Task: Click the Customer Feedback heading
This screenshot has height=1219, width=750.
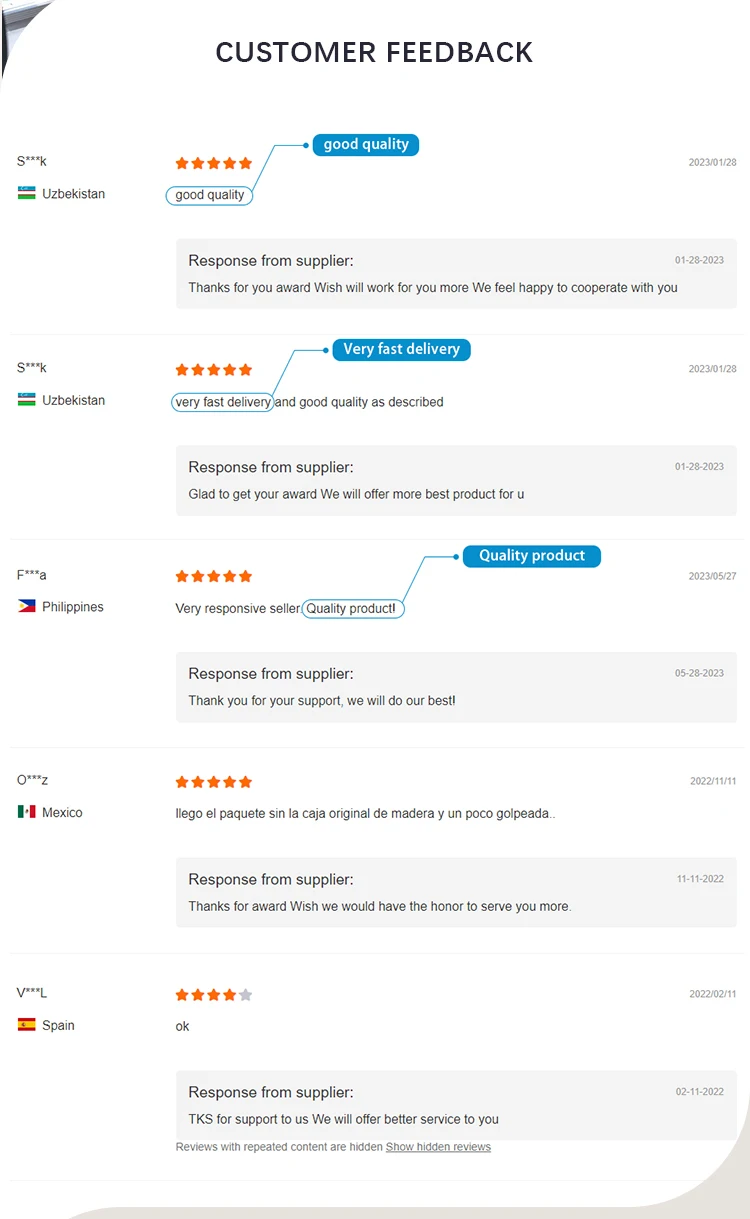Action: pos(375,52)
